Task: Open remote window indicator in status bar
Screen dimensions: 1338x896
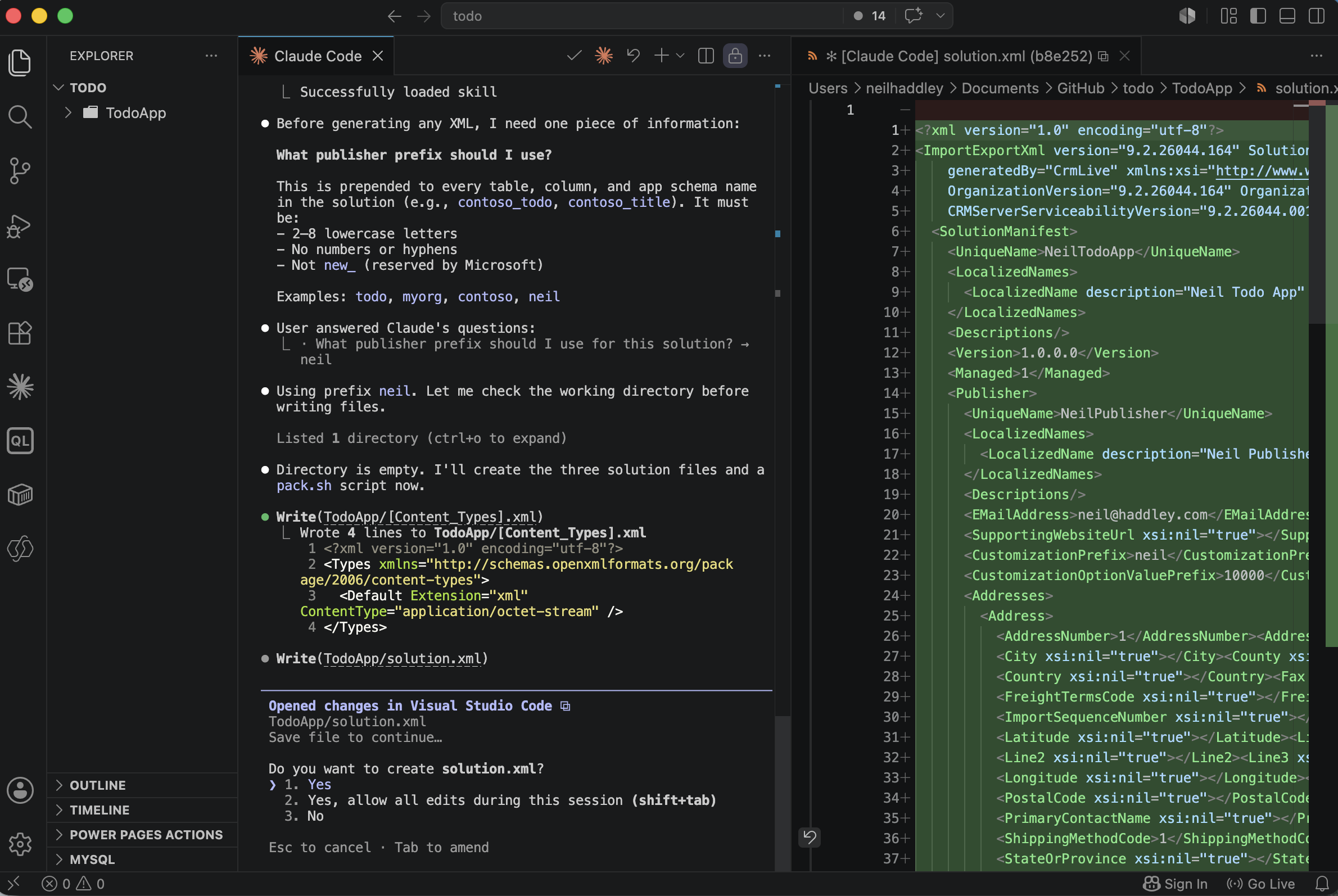Action: coord(14,884)
